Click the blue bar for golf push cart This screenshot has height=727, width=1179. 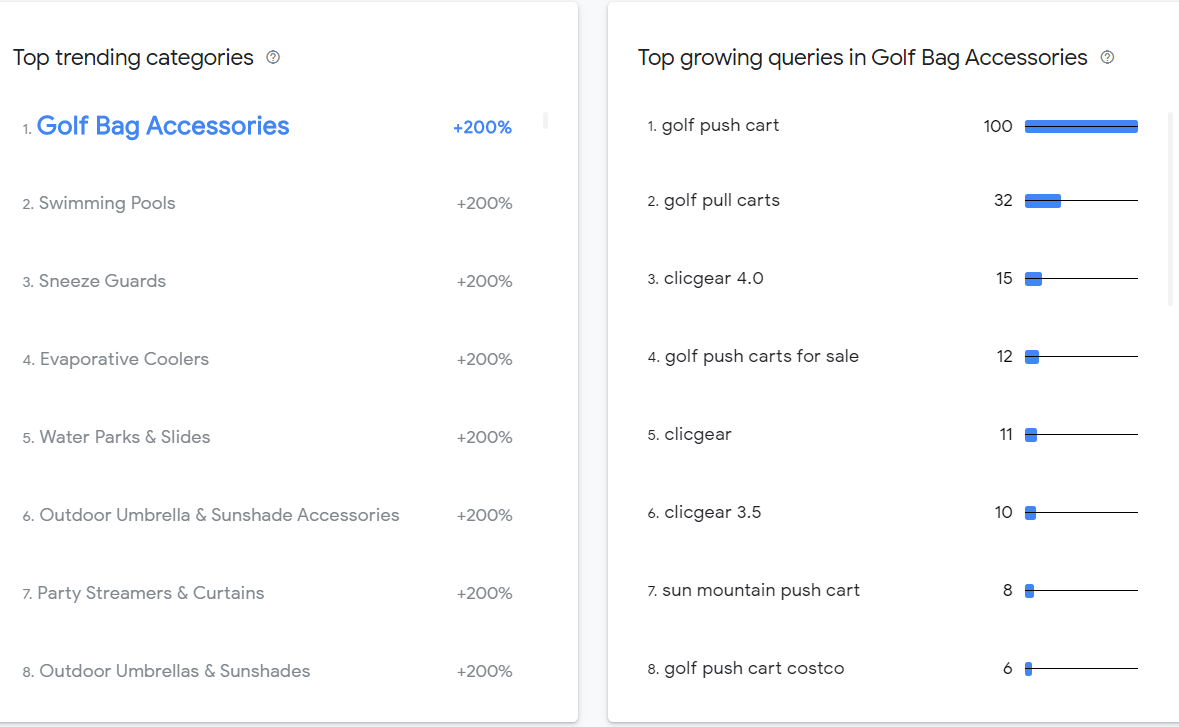pos(1081,126)
